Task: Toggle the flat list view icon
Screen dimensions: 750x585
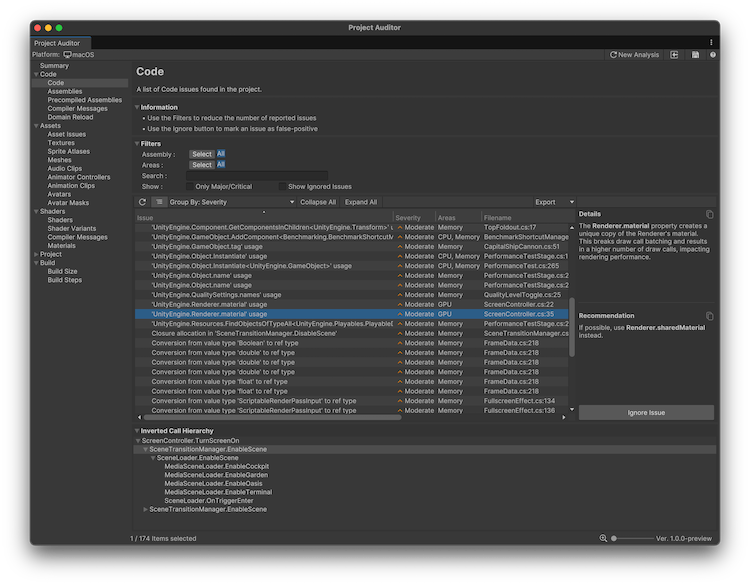Action: click(x=160, y=202)
